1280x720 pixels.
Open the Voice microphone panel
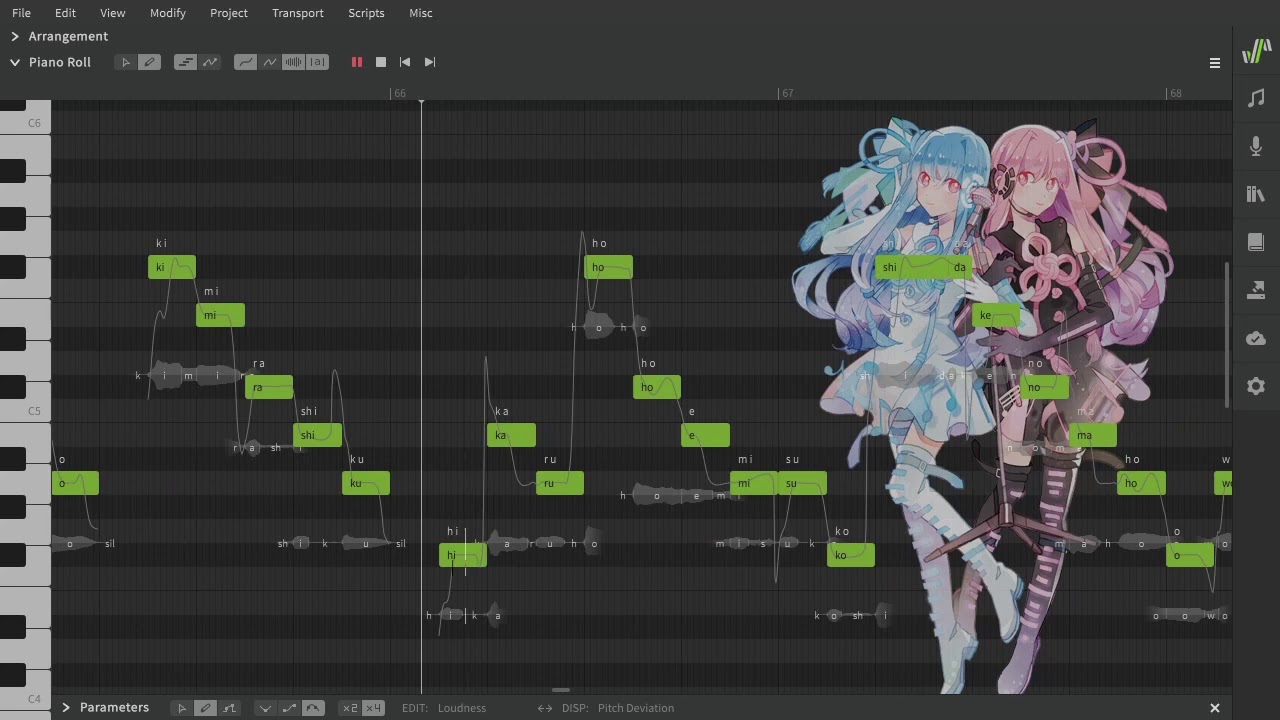point(1256,146)
